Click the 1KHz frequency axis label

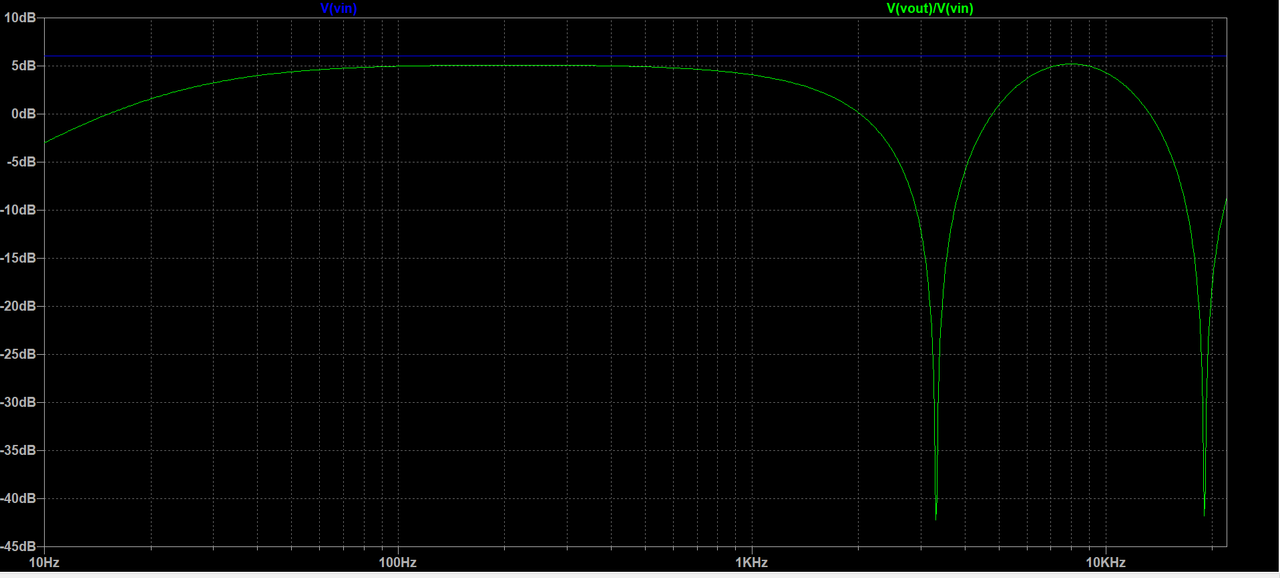click(x=751, y=563)
